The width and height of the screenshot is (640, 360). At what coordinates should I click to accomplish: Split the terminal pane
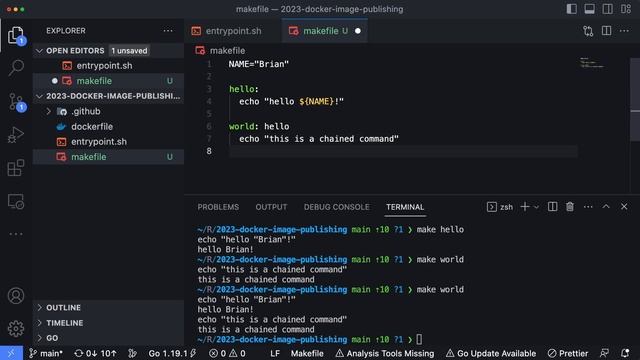(x=552, y=207)
